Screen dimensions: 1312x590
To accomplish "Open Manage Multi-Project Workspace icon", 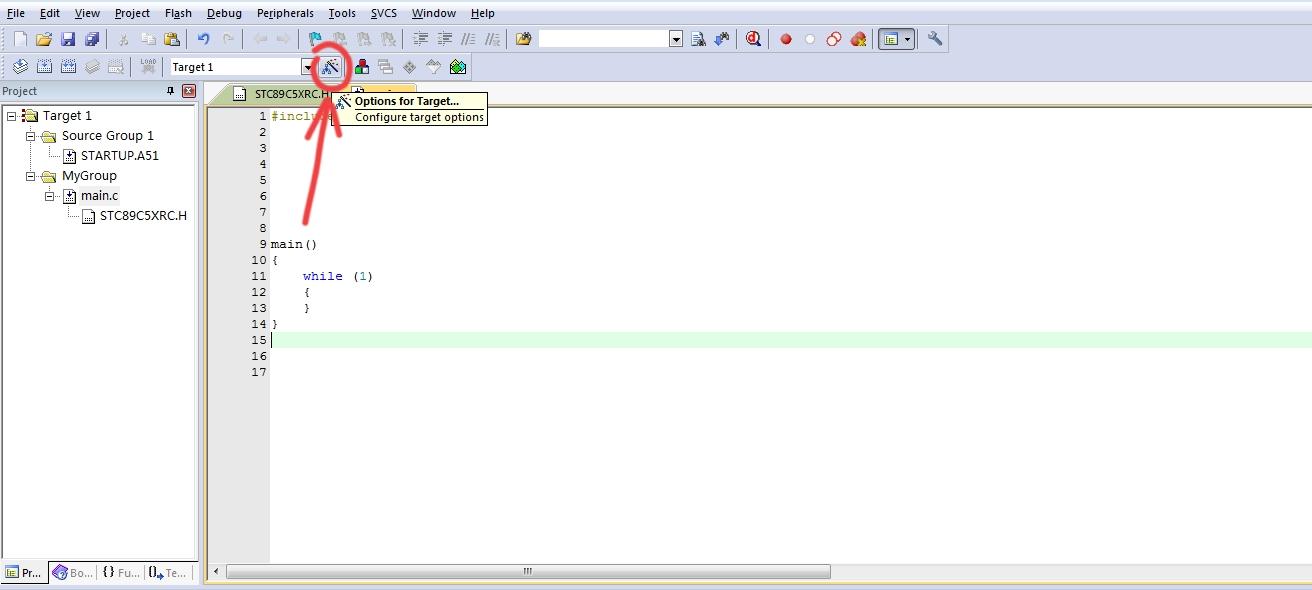I will 386,67.
